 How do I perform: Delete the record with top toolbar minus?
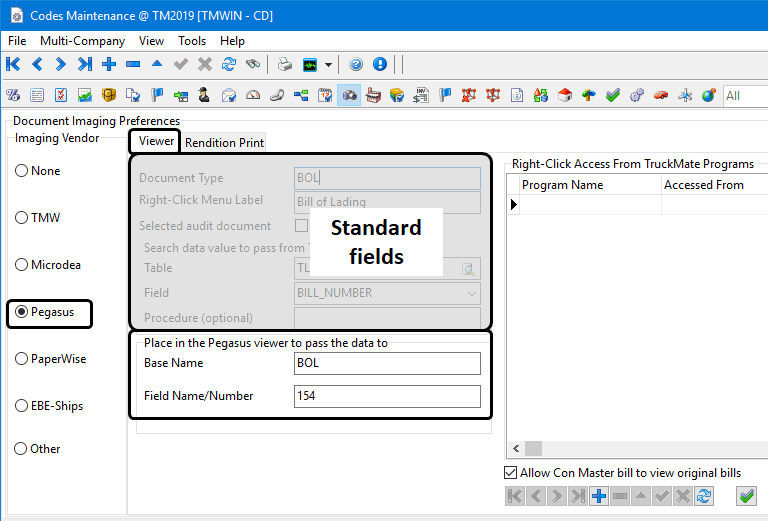point(133,64)
